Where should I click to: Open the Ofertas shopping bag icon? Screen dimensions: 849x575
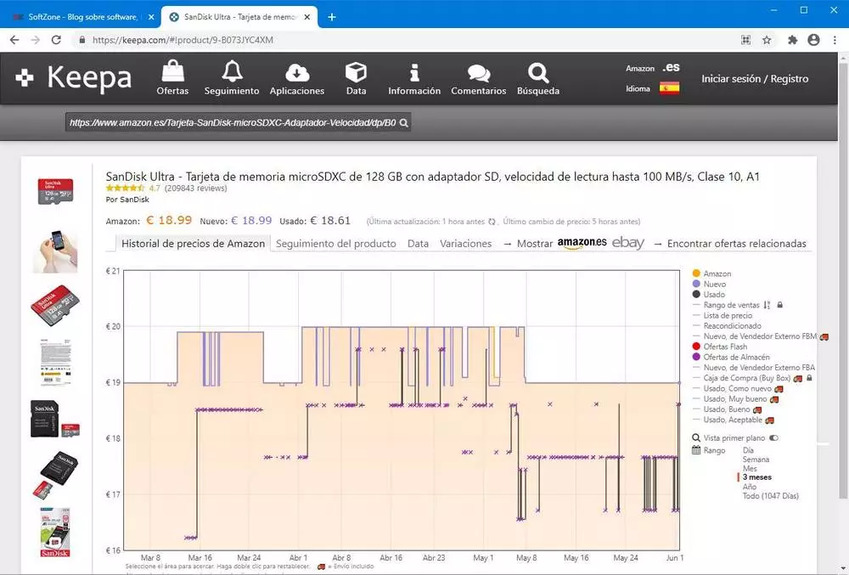point(172,73)
